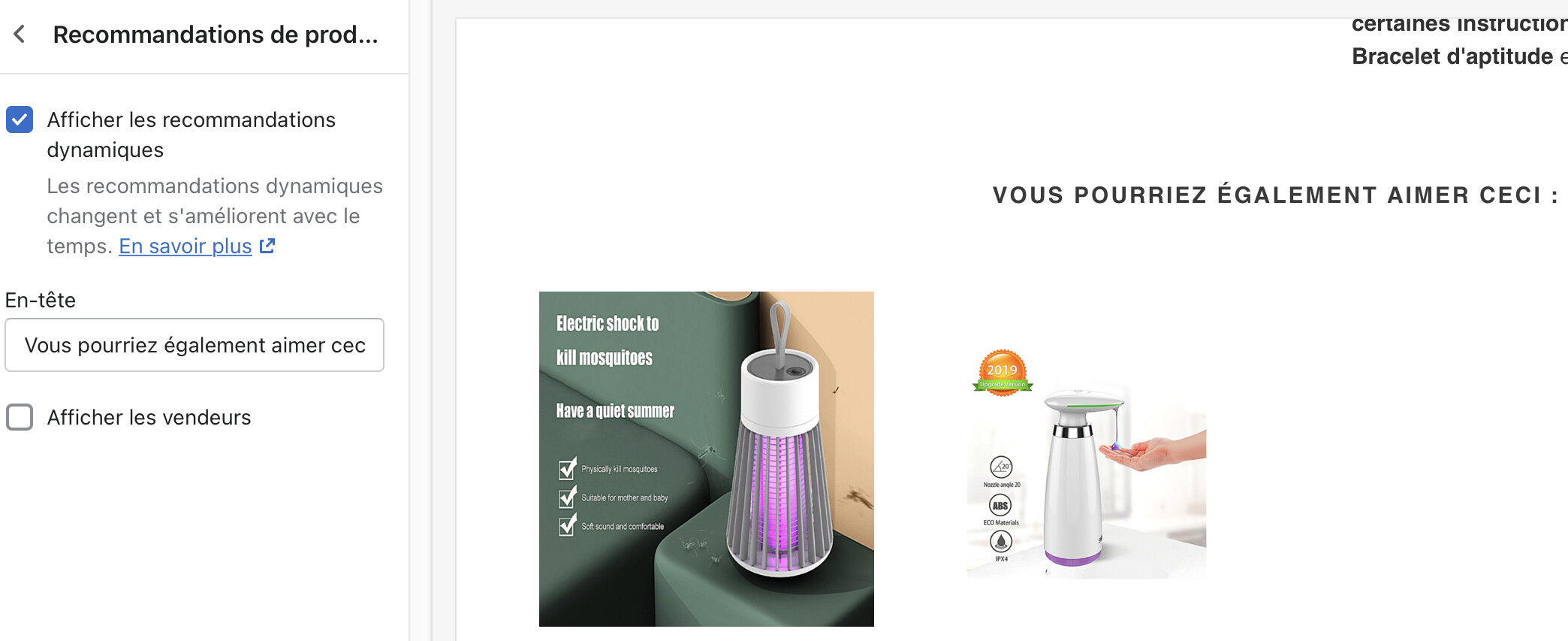Image resolution: width=1568 pixels, height=641 pixels.
Task: Click checkmark next to Physically kill mosquitoes
Action: (x=568, y=468)
